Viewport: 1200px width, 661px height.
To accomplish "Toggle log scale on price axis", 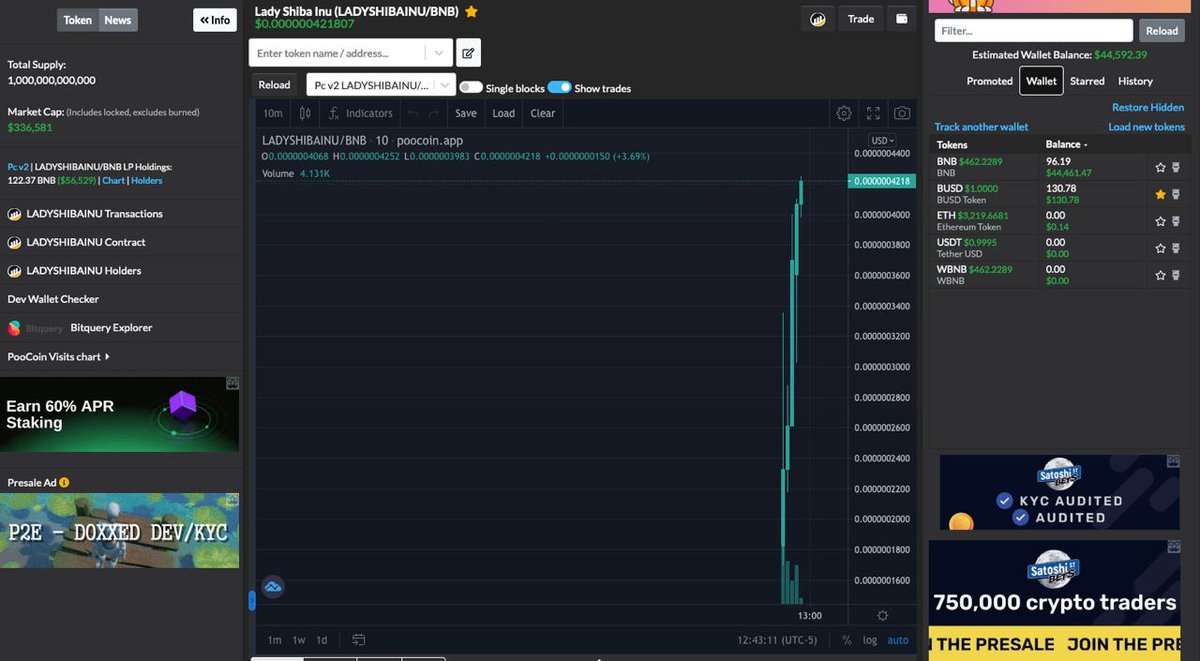I will (x=870, y=640).
